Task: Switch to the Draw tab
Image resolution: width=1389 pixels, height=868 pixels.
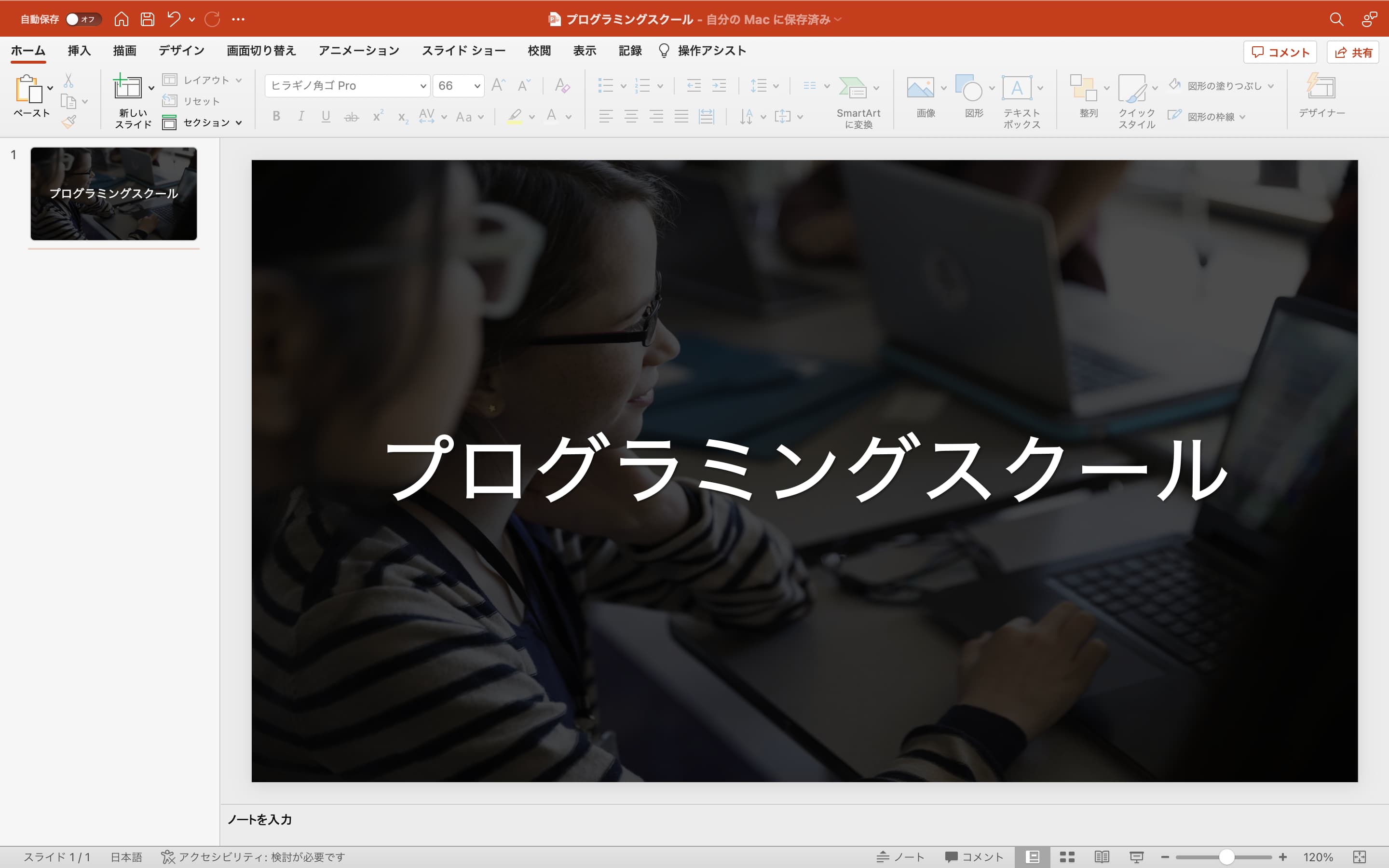Action: click(x=124, y=51)
